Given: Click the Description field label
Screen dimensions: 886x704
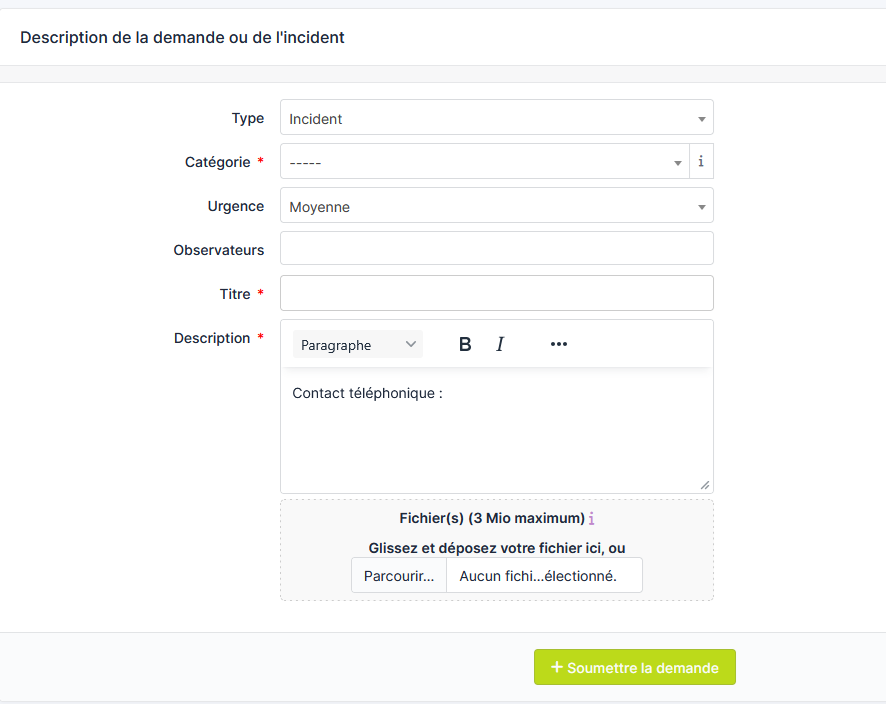Looking at the screenshot, I should (x=212, y=338).
